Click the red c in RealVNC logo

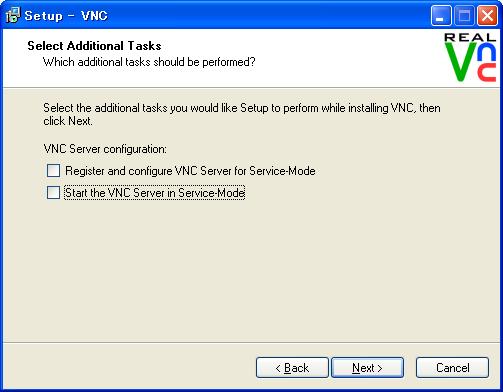486,72
